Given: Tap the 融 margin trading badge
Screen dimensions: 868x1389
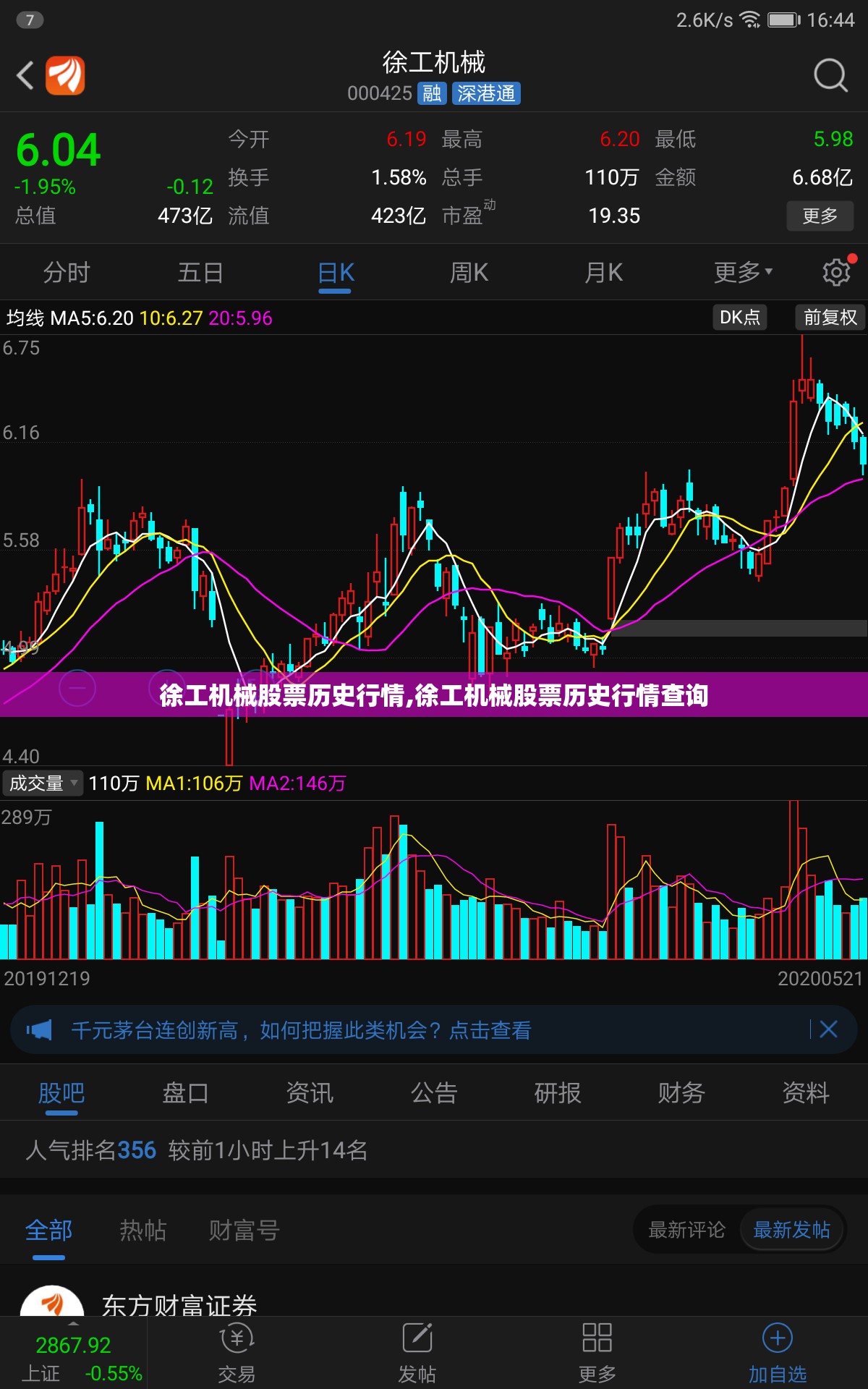Looking at the screenshot, I should pyautogui.click(x=432, y=93).
